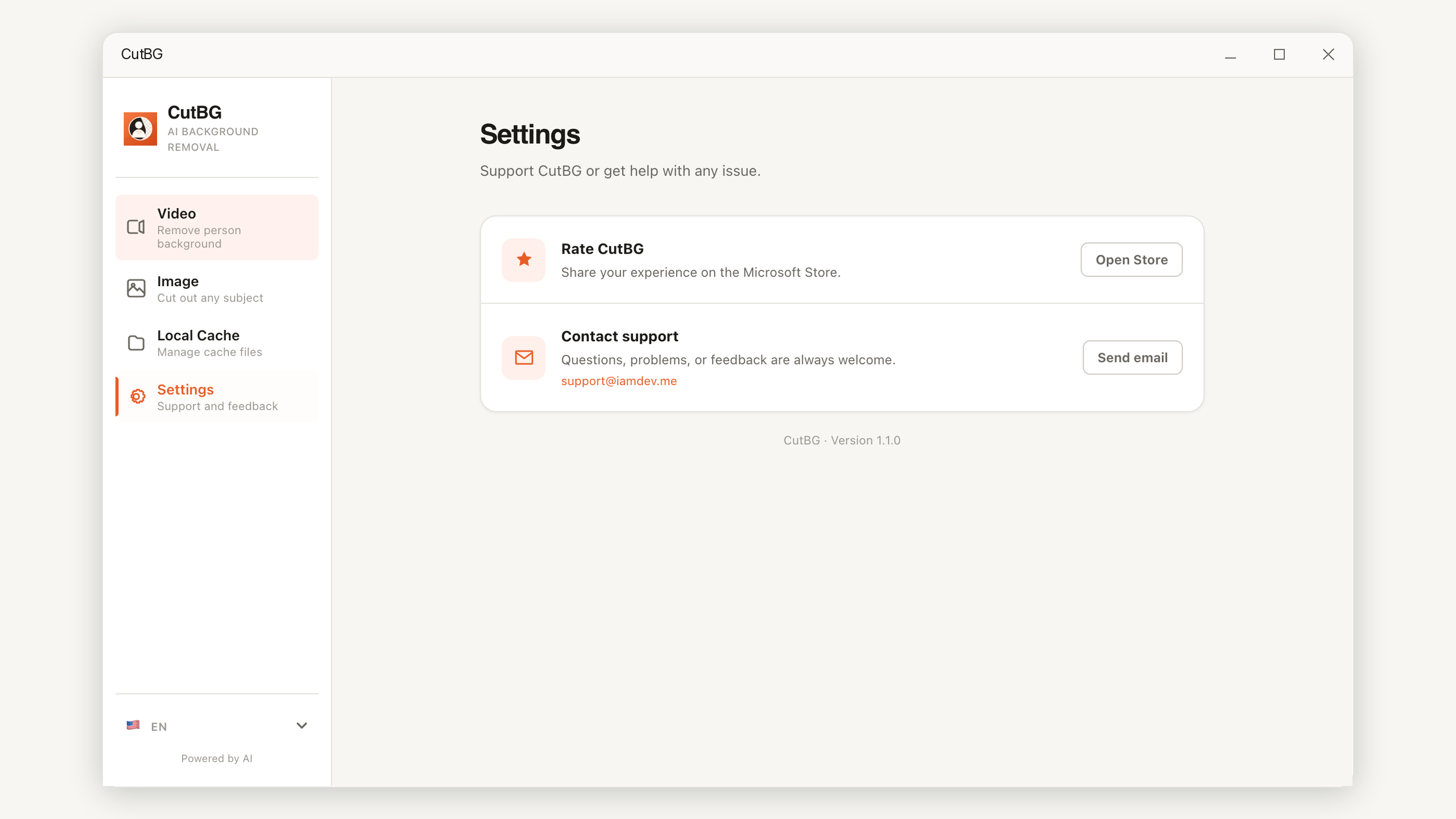1456x819 pixels.
Task: Open the support@iamdev.me email link
Action: pyautogui.click(x=619, y=381)
